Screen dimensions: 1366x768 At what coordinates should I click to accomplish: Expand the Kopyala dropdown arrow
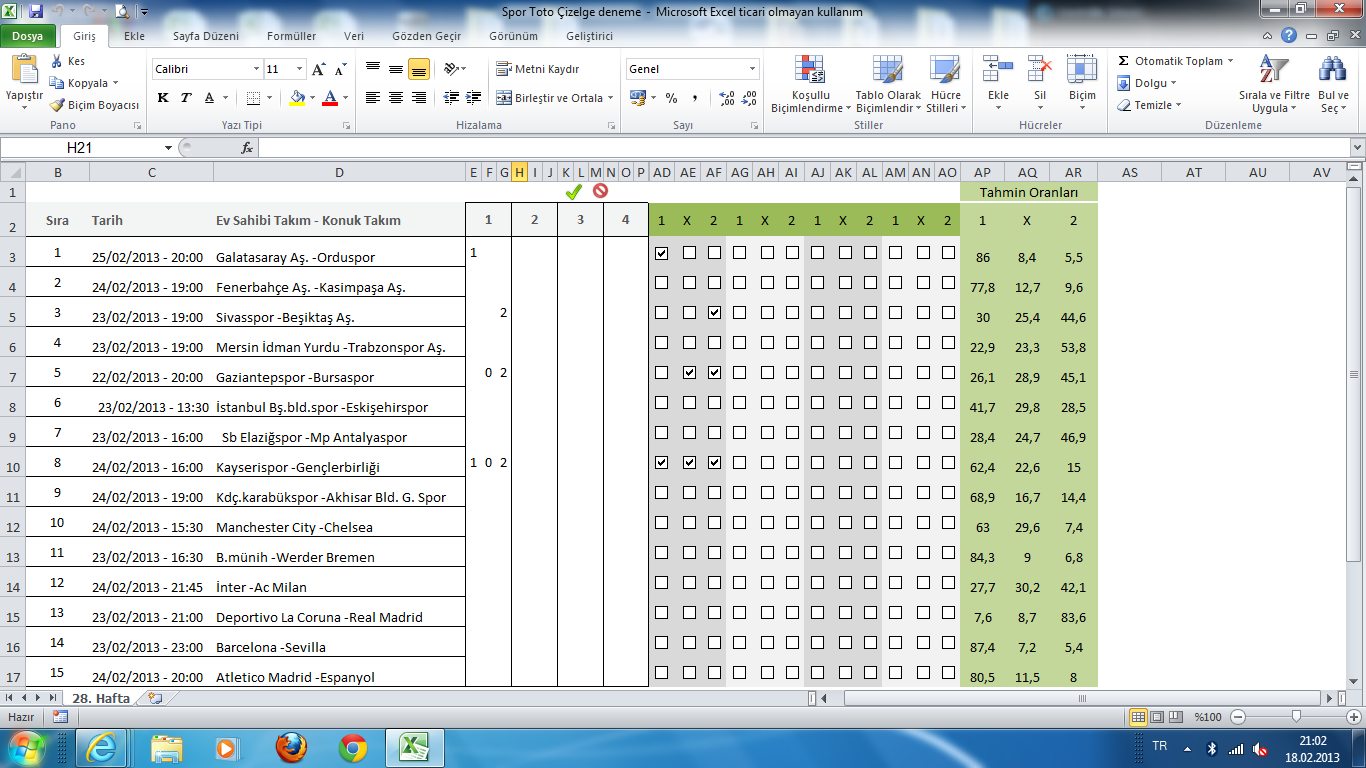(x=115, y=83)
